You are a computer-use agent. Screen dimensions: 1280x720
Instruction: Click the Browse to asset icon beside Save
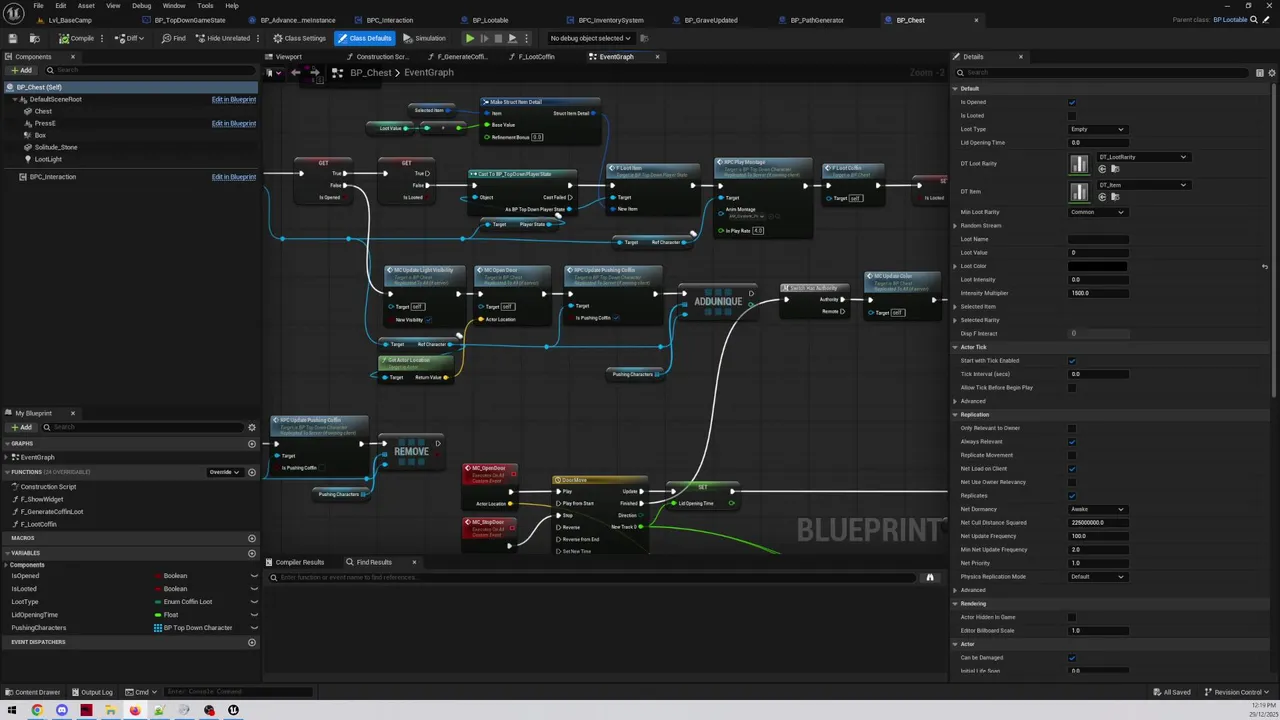(34, 38)
